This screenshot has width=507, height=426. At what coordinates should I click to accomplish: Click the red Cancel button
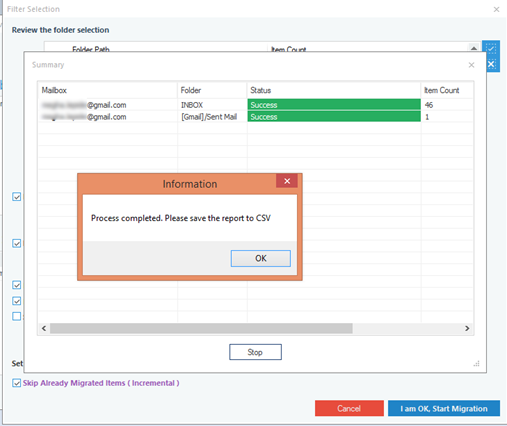(349, 408)
